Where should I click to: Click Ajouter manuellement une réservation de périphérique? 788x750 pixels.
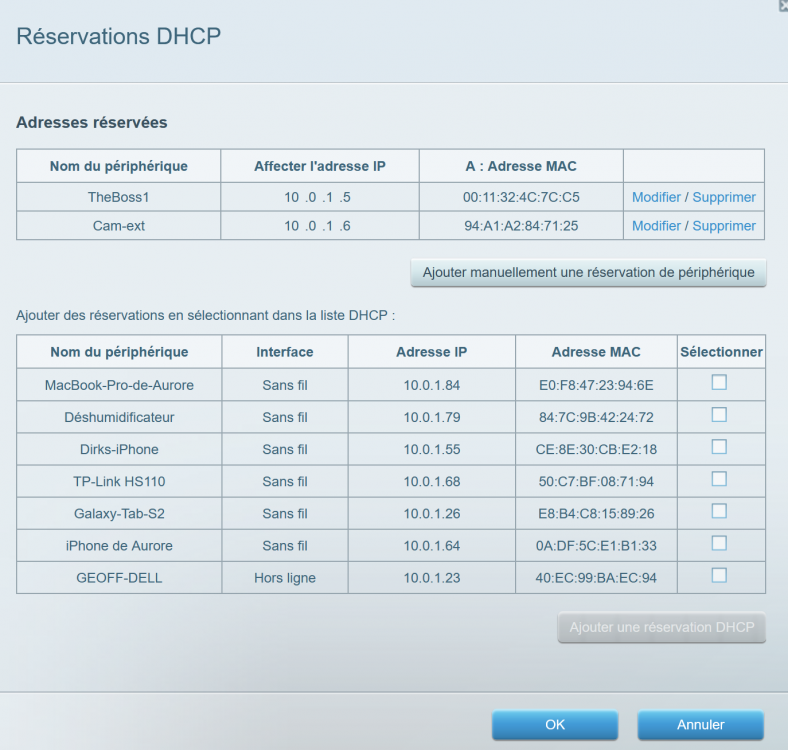[x=588, y=273]
